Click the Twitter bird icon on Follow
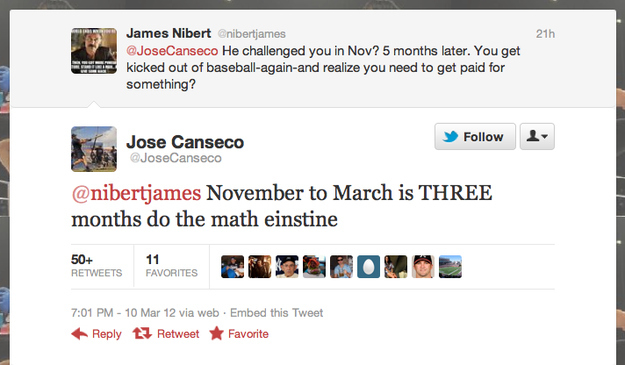 click(450, 137)
